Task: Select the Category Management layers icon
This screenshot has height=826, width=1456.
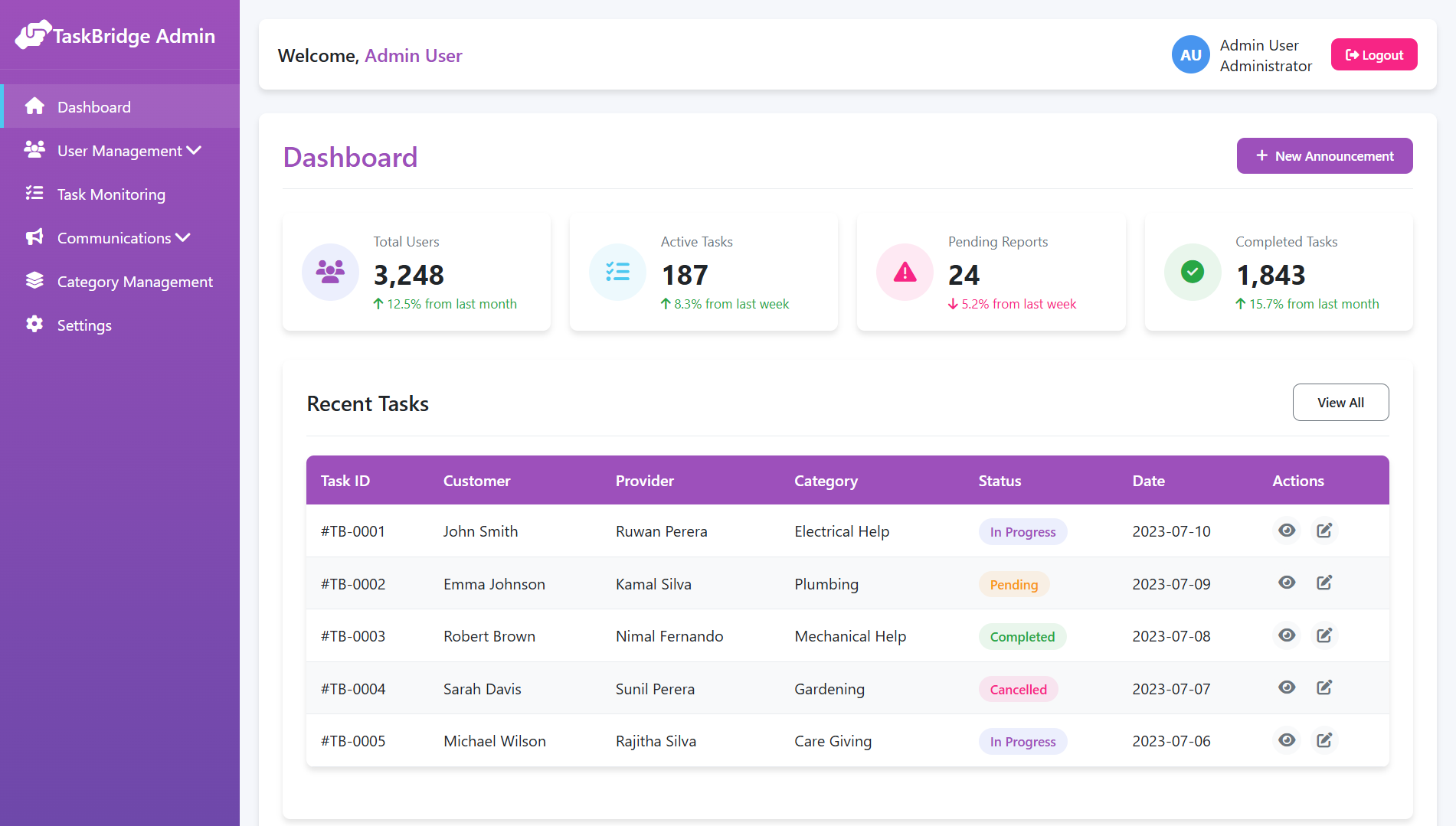Action: 34,281
